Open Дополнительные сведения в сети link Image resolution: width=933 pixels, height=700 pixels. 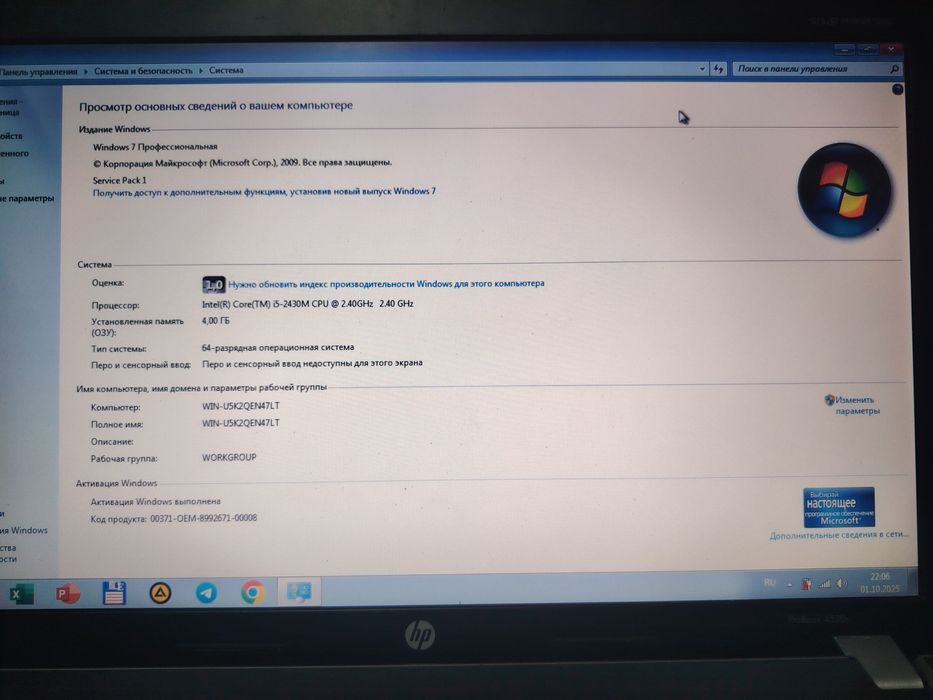pyautogui.click(x=839, y=535)
